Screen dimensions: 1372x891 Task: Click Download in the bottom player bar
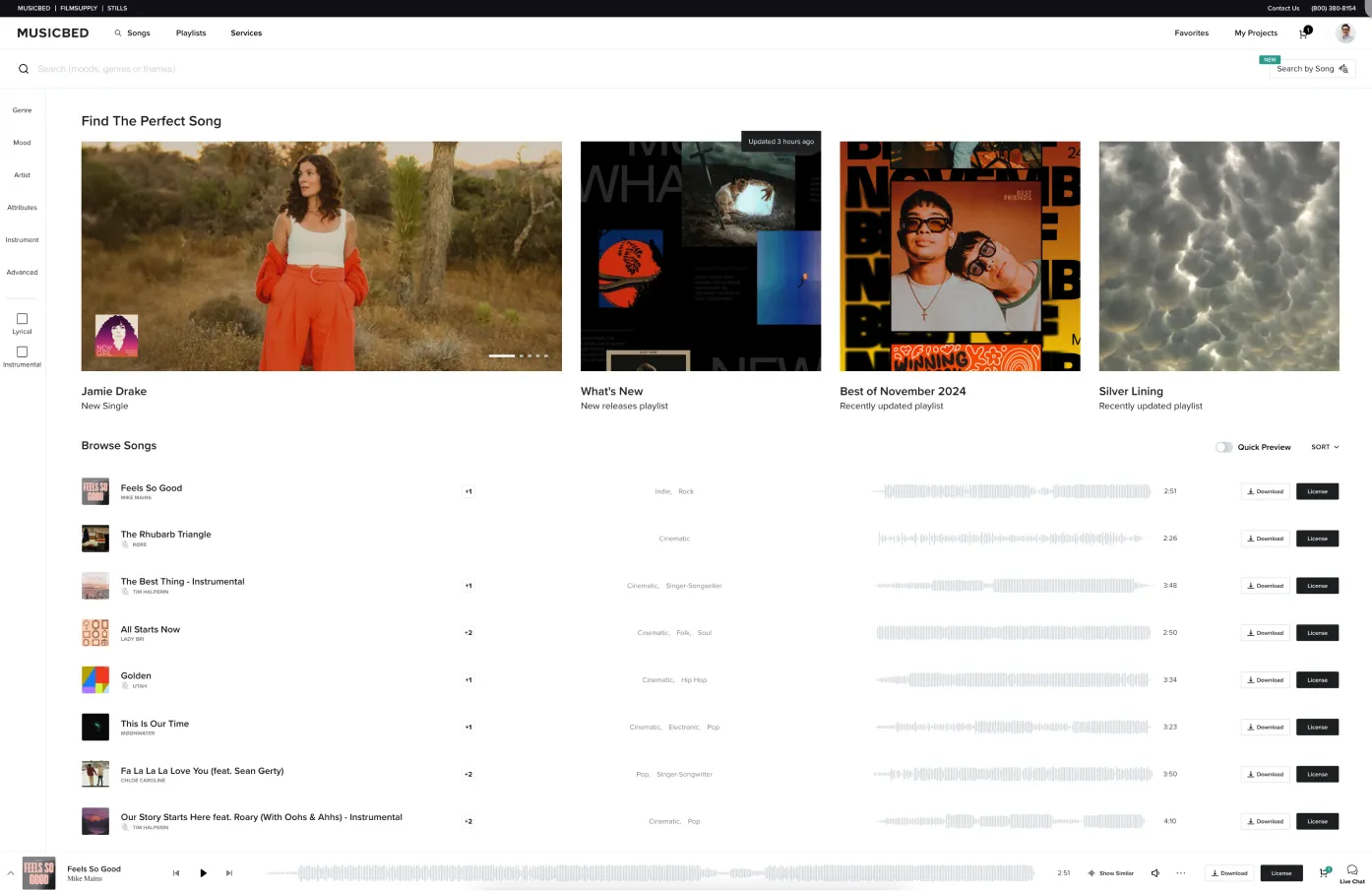coord(1229,873)
